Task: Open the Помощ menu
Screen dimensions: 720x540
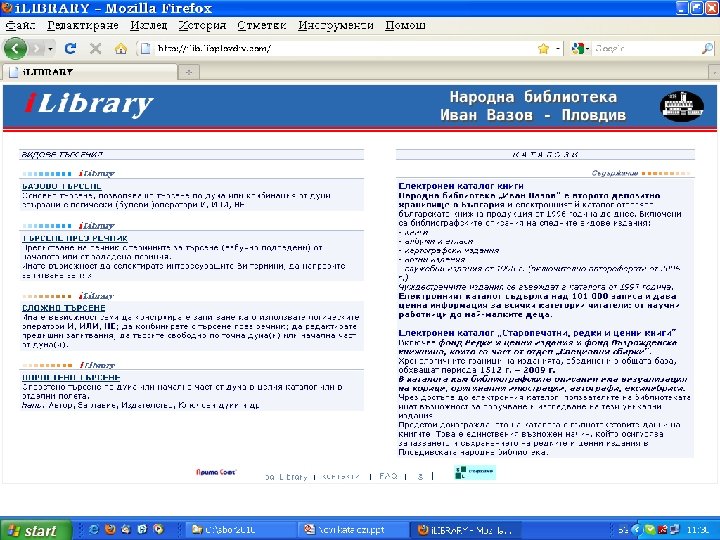Action: point(405,25)
